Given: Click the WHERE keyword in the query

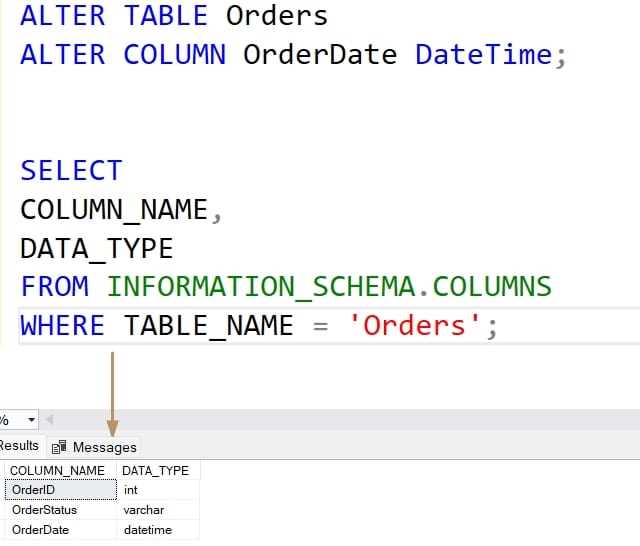Looking at the screenshot, I should pos(63,325).
